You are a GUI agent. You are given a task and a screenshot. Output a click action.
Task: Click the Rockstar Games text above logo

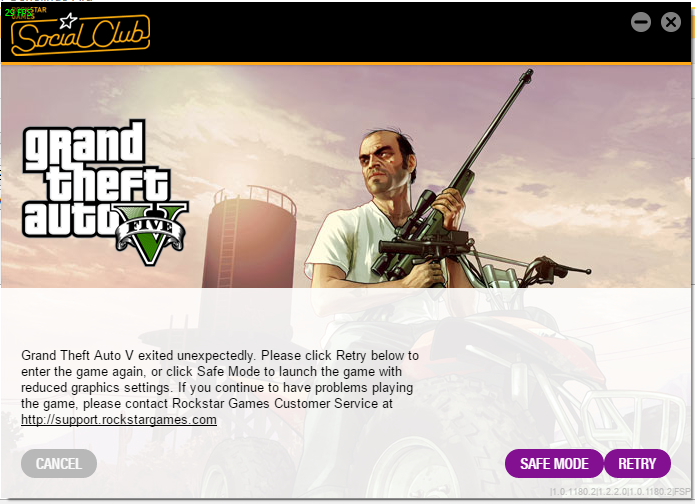pyautogui.click(x=29, y=12)
